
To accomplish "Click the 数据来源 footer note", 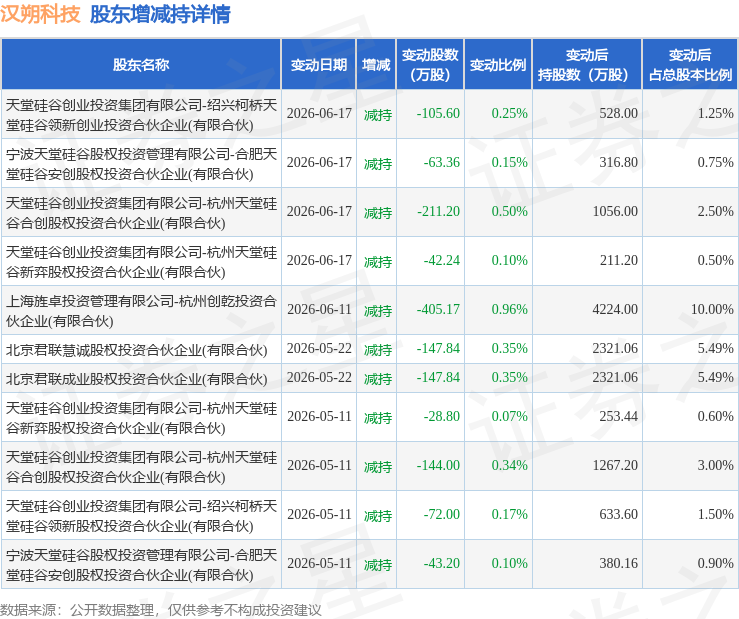I will click(x=160, y=610).
